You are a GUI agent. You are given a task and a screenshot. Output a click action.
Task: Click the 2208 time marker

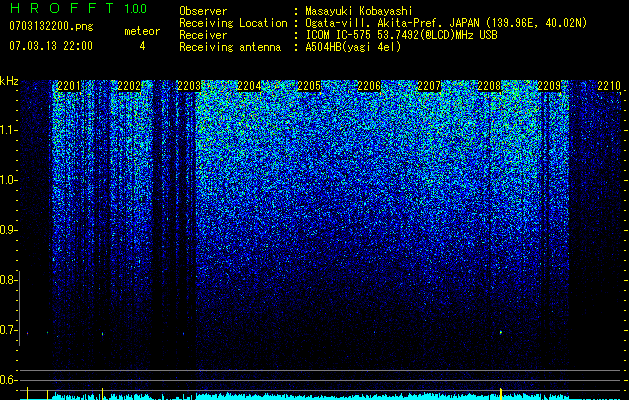(x=489, y=86)
